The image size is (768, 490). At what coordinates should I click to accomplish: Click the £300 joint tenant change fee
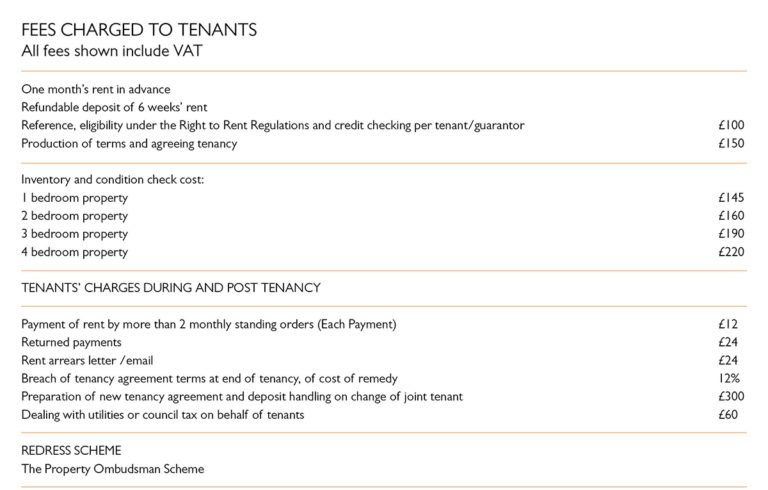point(731,396)
